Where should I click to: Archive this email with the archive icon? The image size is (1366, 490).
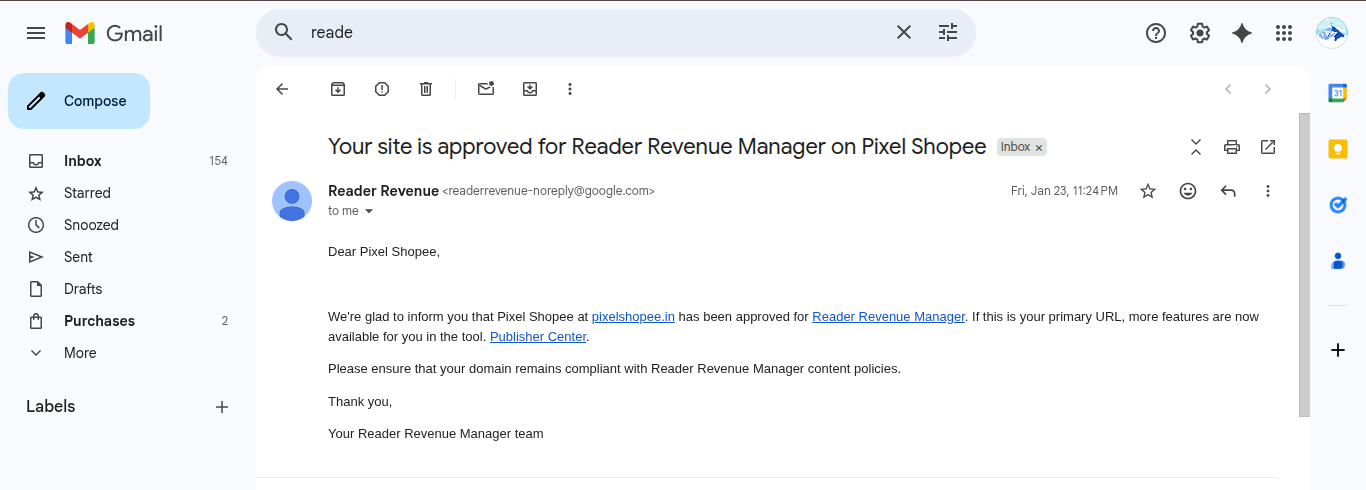click(338, 89)
